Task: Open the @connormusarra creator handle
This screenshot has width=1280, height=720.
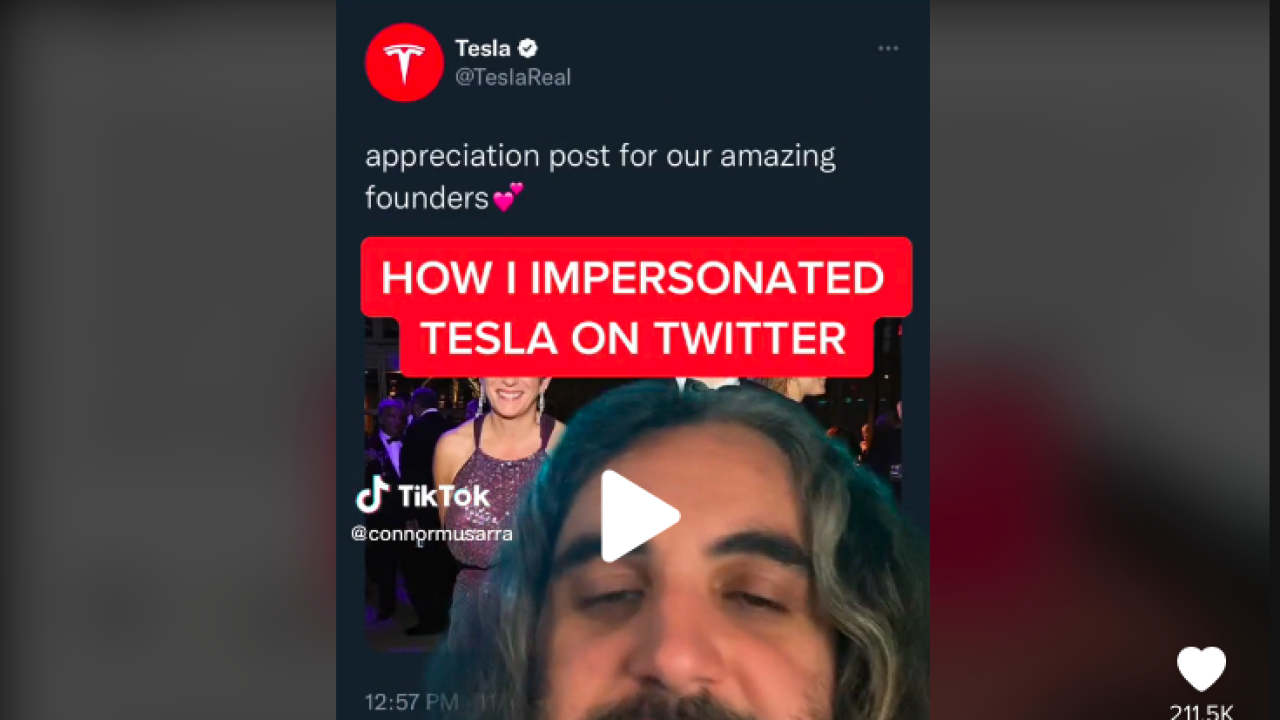Action: click(432, 534)
